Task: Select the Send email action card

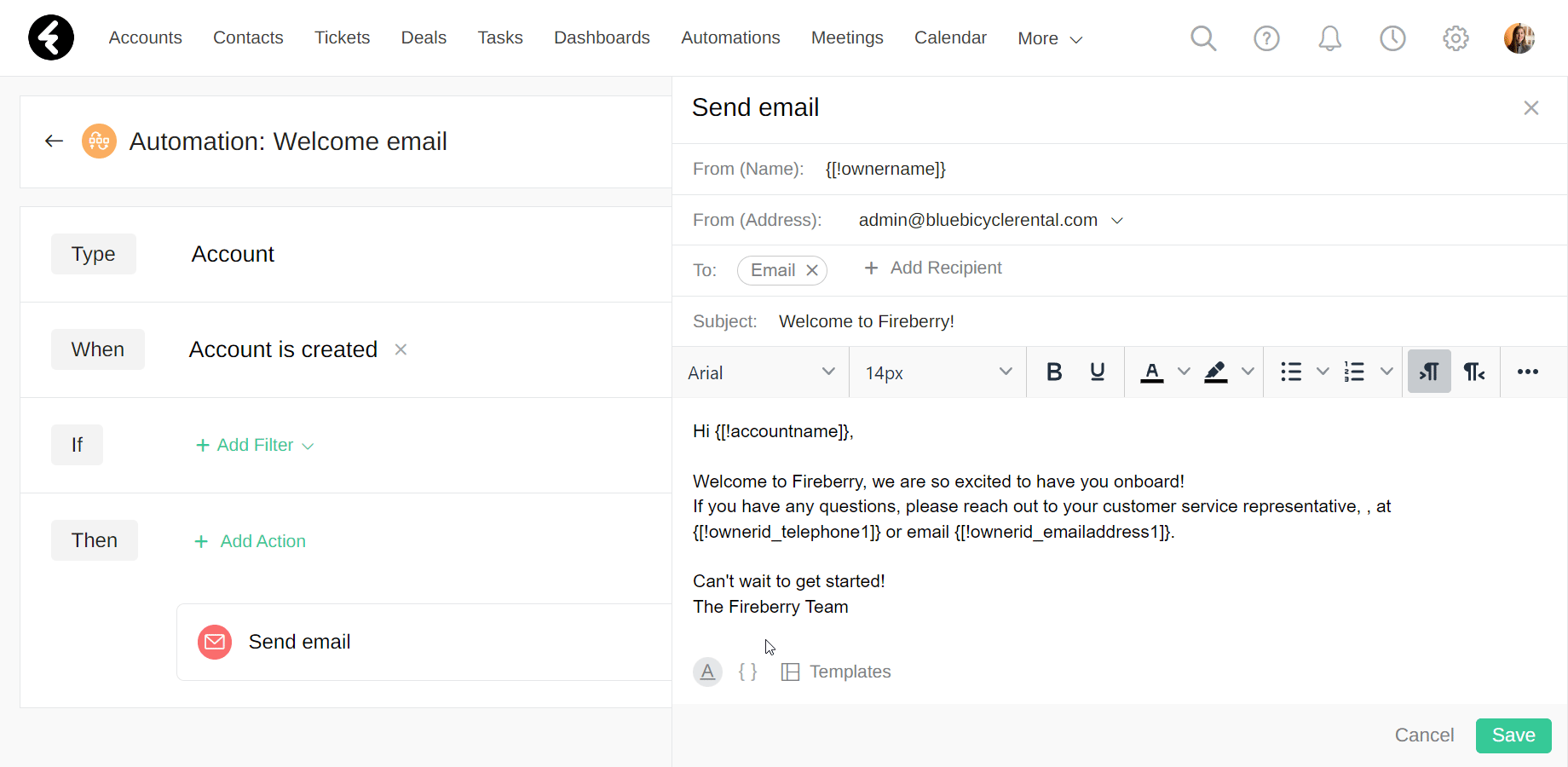Action: (x=424, y=642)
